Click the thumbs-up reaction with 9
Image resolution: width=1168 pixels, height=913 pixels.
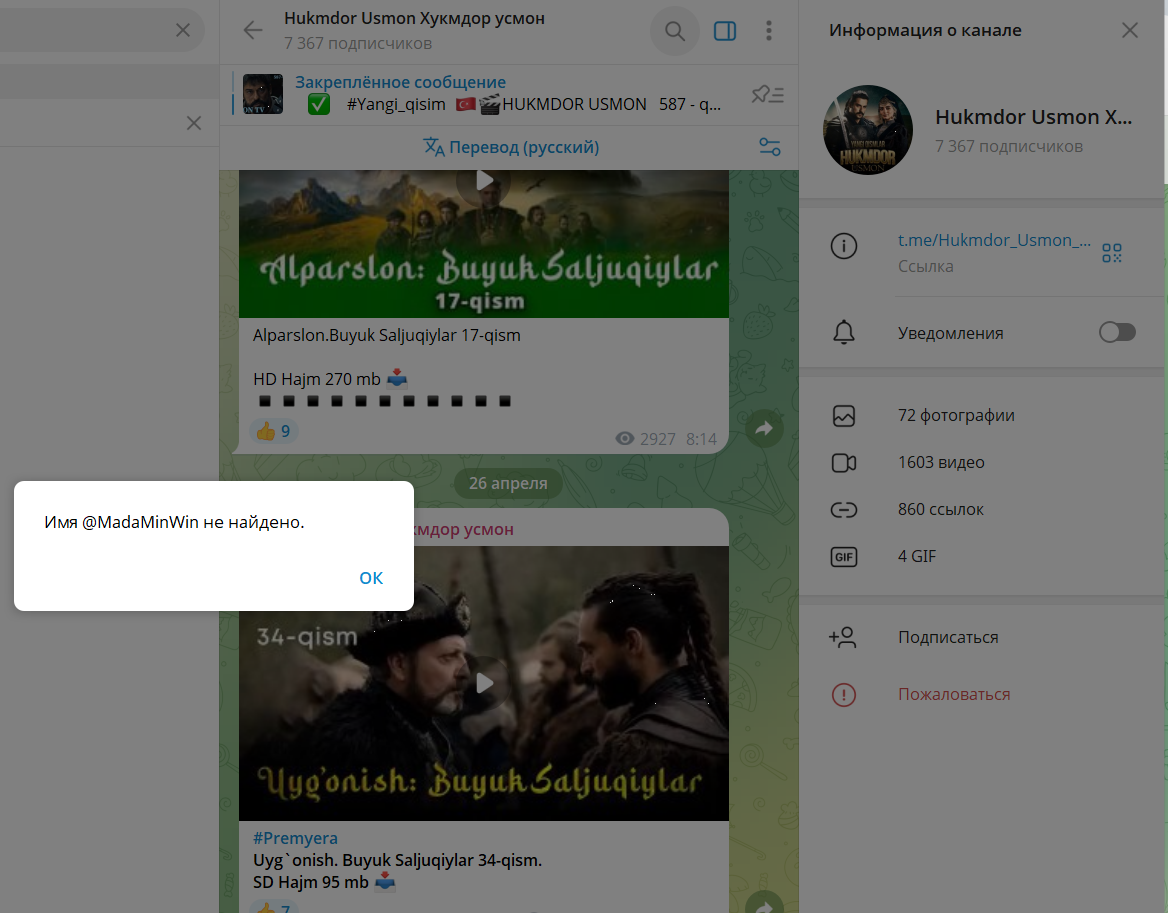(x=273, y=431)
